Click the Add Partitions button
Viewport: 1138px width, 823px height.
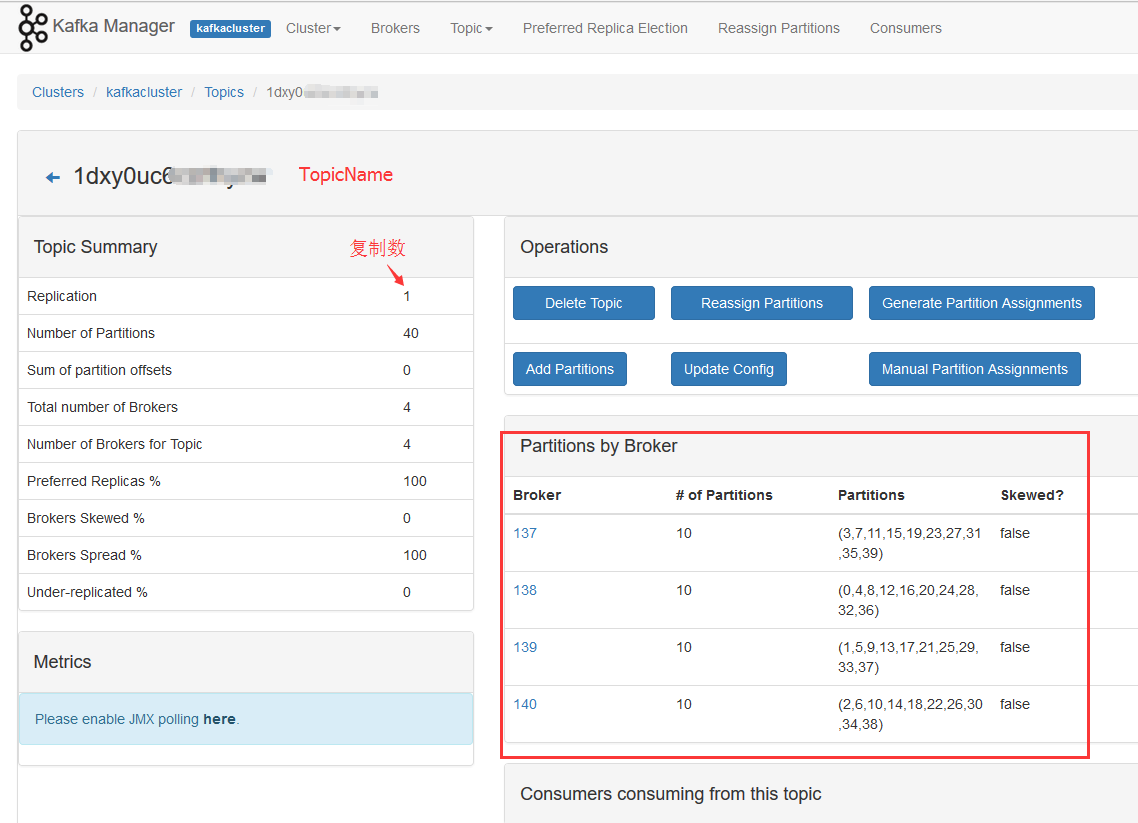click(x=570, y=369)
